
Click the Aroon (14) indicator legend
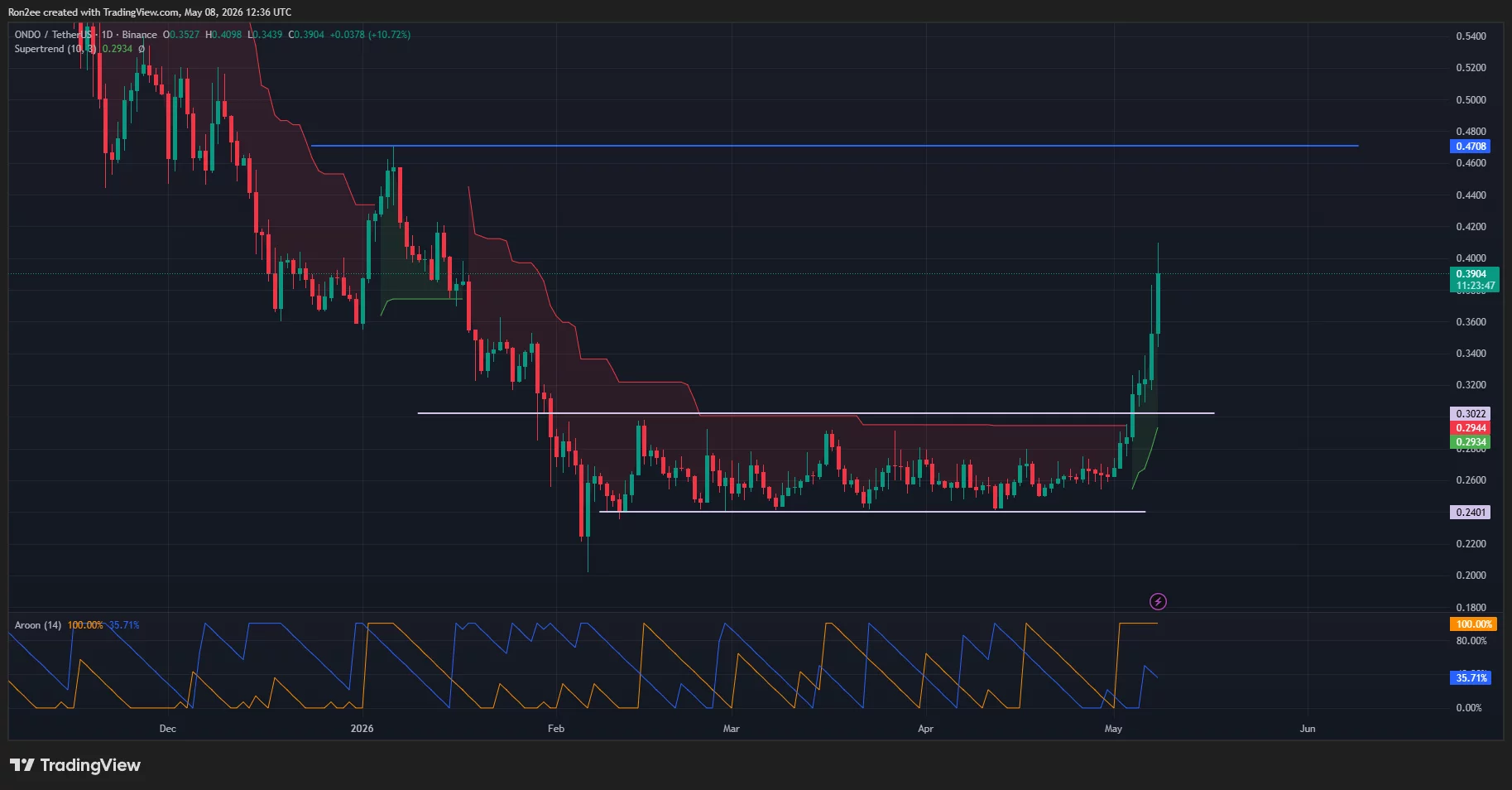point(38,625)
